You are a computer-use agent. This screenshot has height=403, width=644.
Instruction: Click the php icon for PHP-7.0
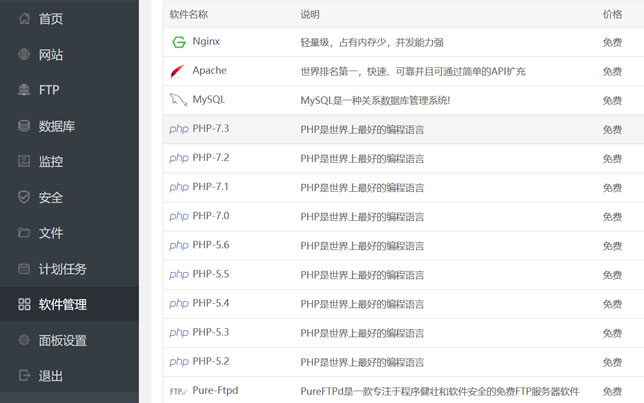[179, 217]
